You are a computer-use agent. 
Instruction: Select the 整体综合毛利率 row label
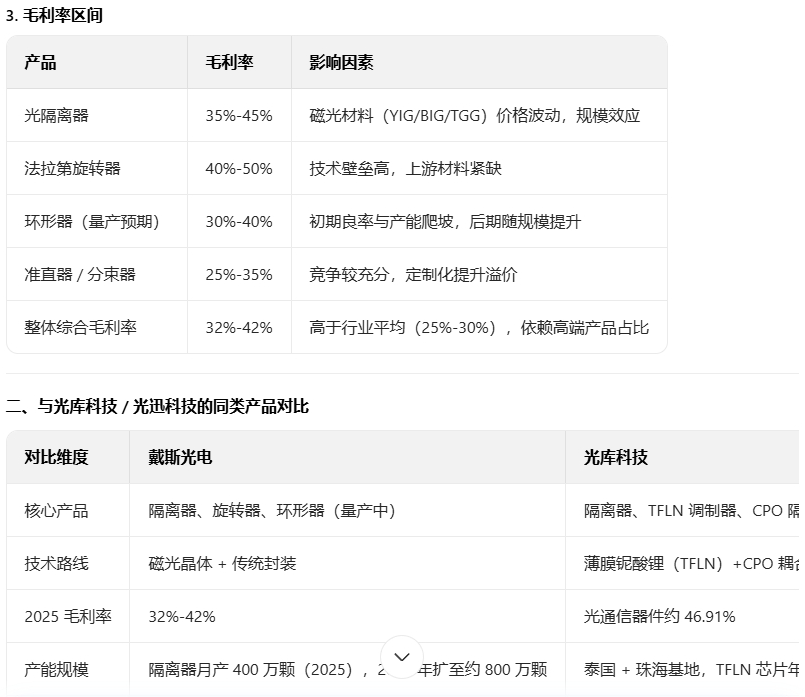click(81, 328)
